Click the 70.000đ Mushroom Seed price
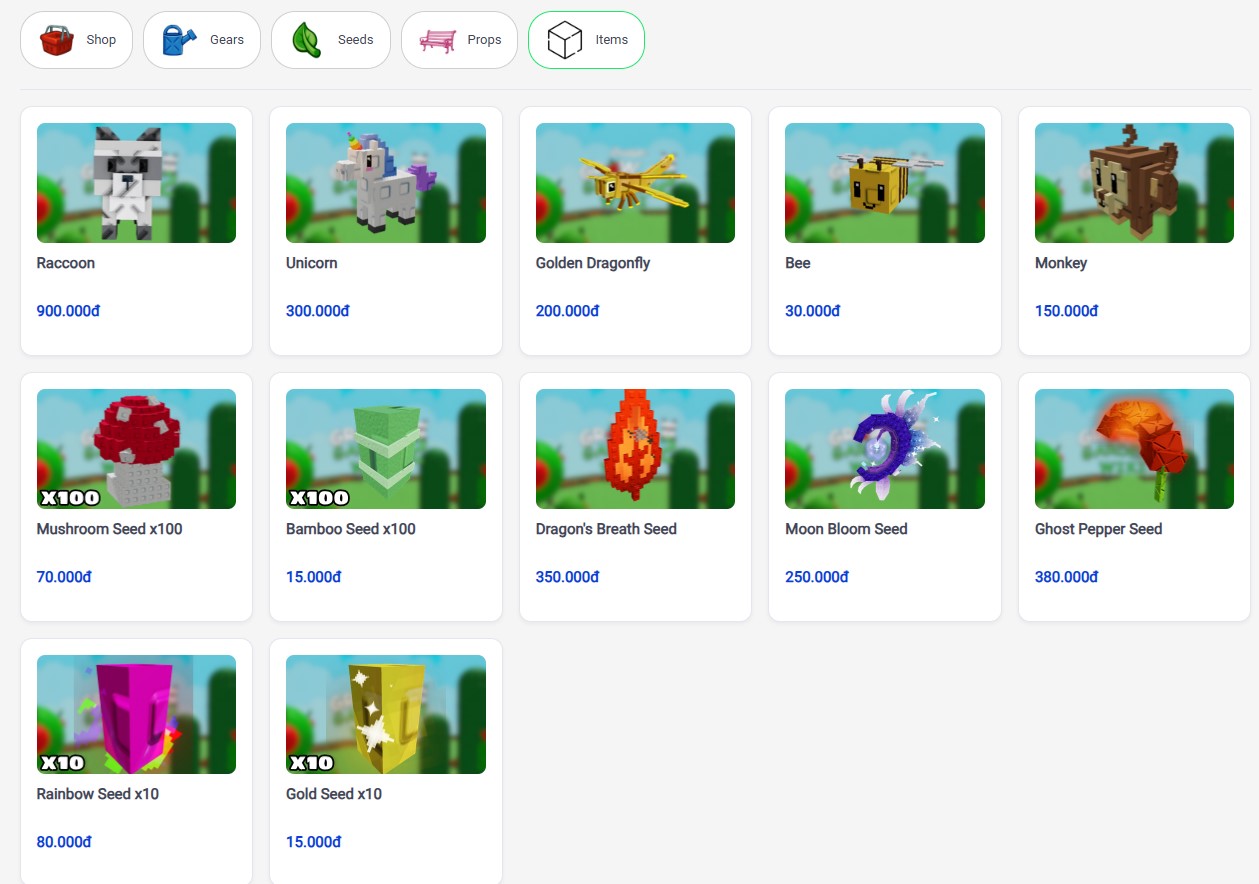 (x=65, y=577)
